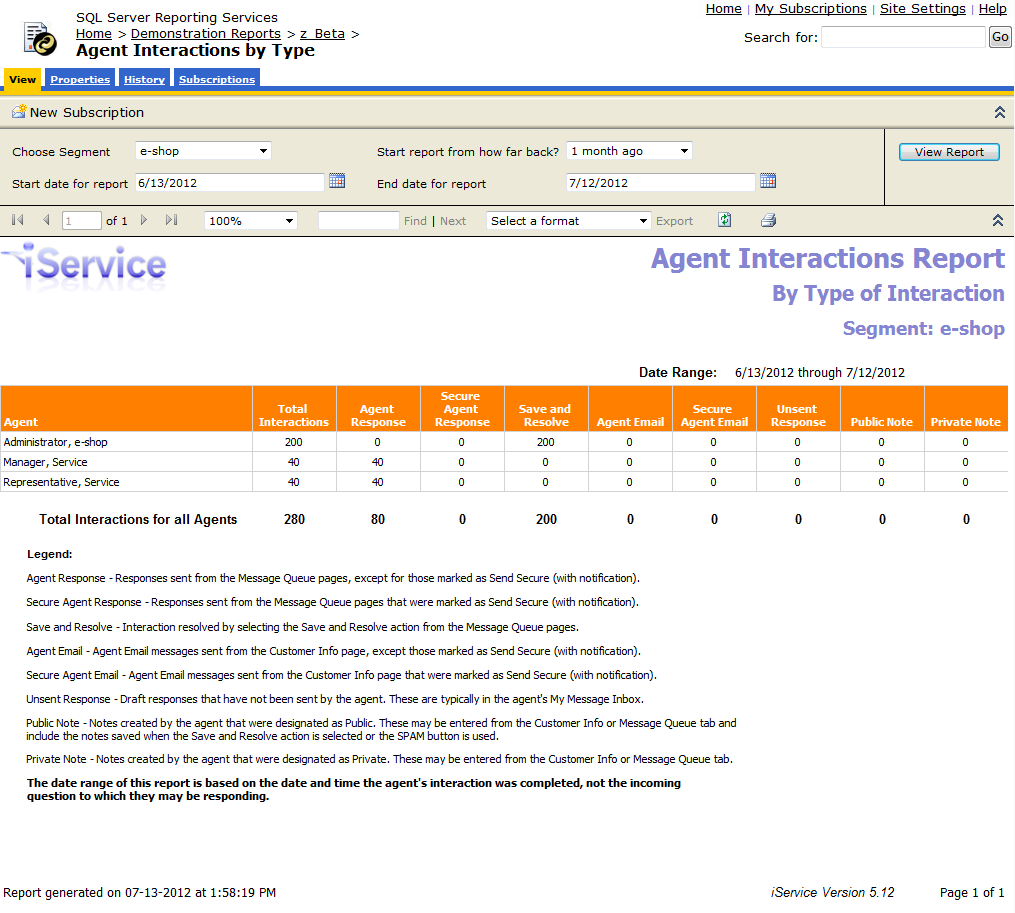
Task: Click the Save and Resolve column header
Action: [546, 409]
